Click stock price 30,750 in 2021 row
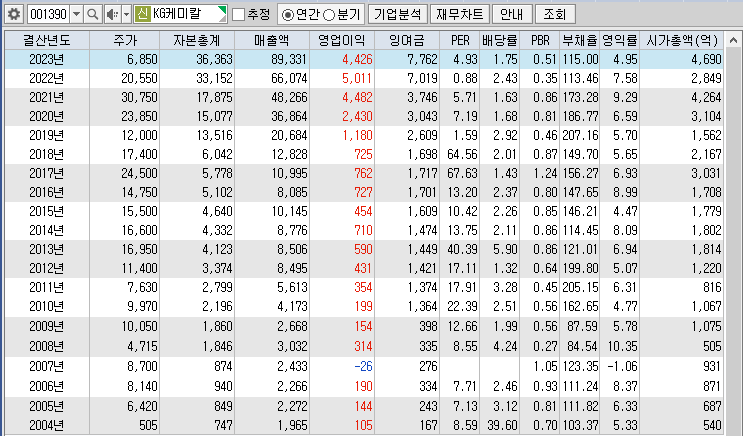 click(139, 97)
